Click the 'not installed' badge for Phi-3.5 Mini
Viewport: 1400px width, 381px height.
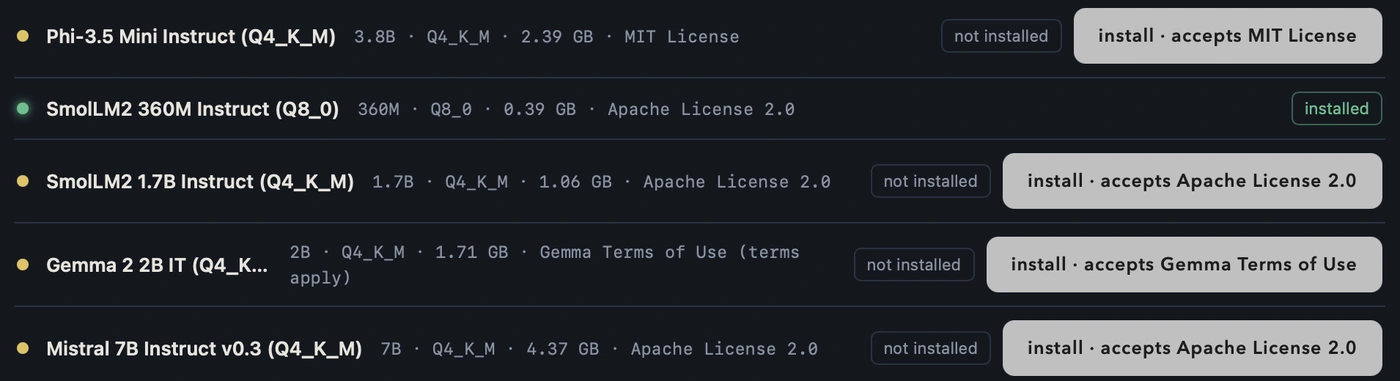click(1001, 36)
